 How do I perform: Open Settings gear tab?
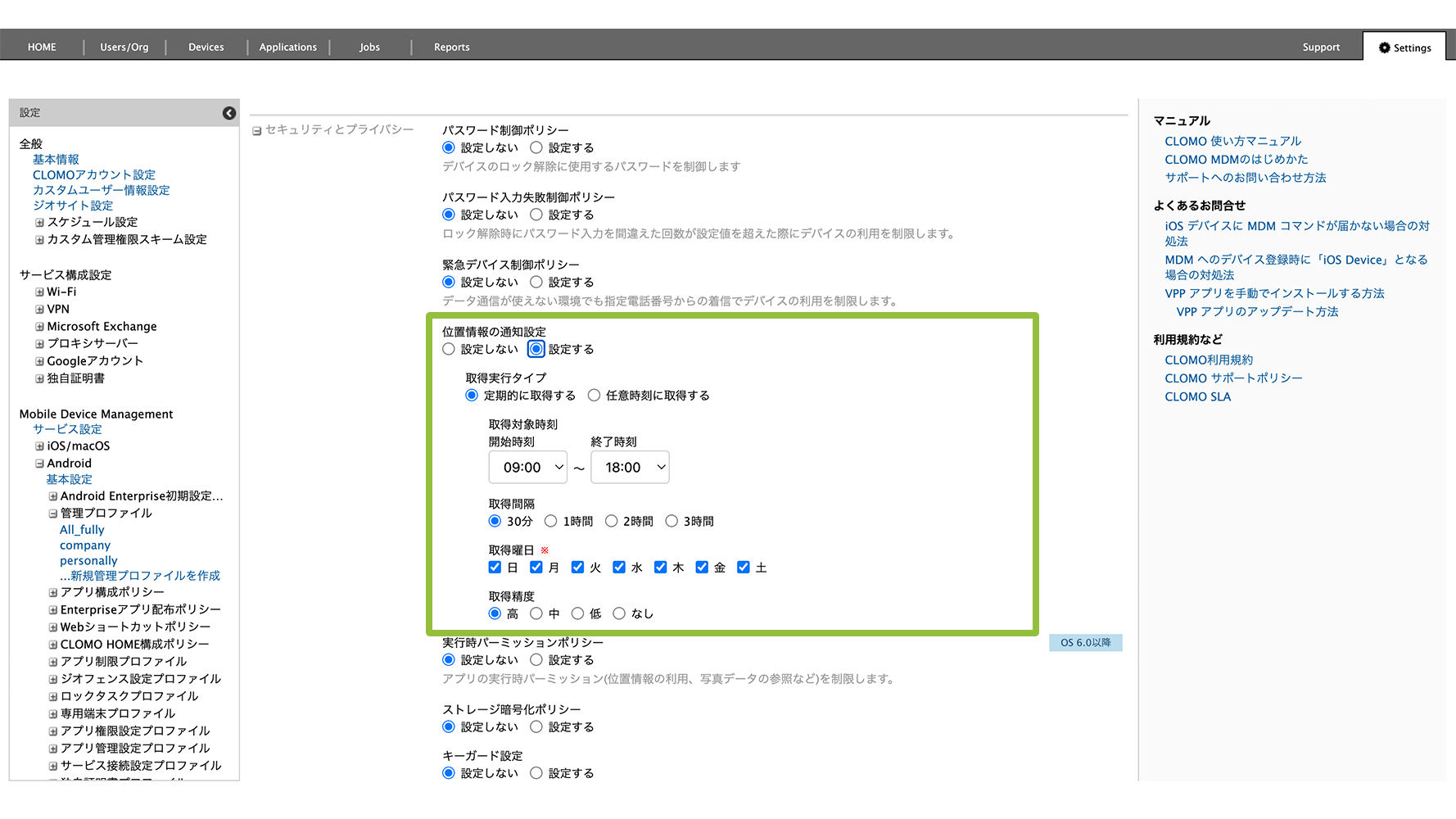pos(1405,48)
